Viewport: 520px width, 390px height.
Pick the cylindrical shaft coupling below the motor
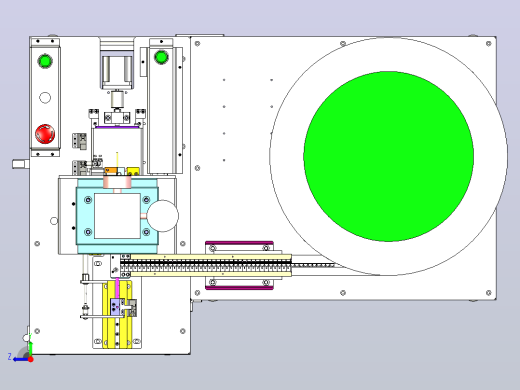[x=117, y=99]
